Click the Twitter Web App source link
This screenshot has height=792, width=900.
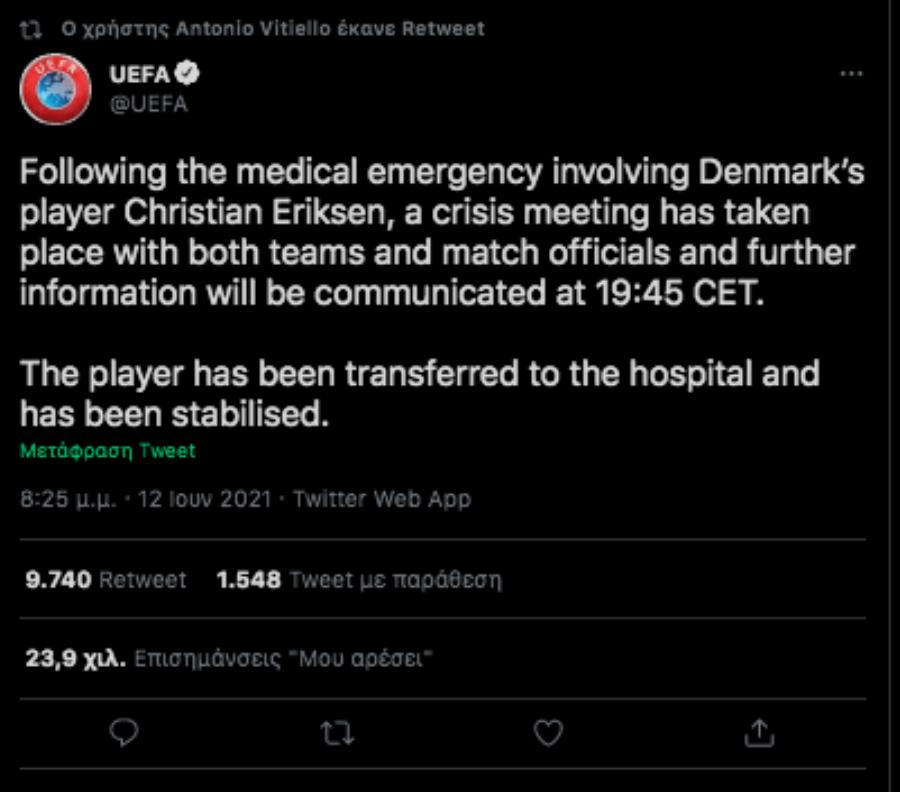381,498
